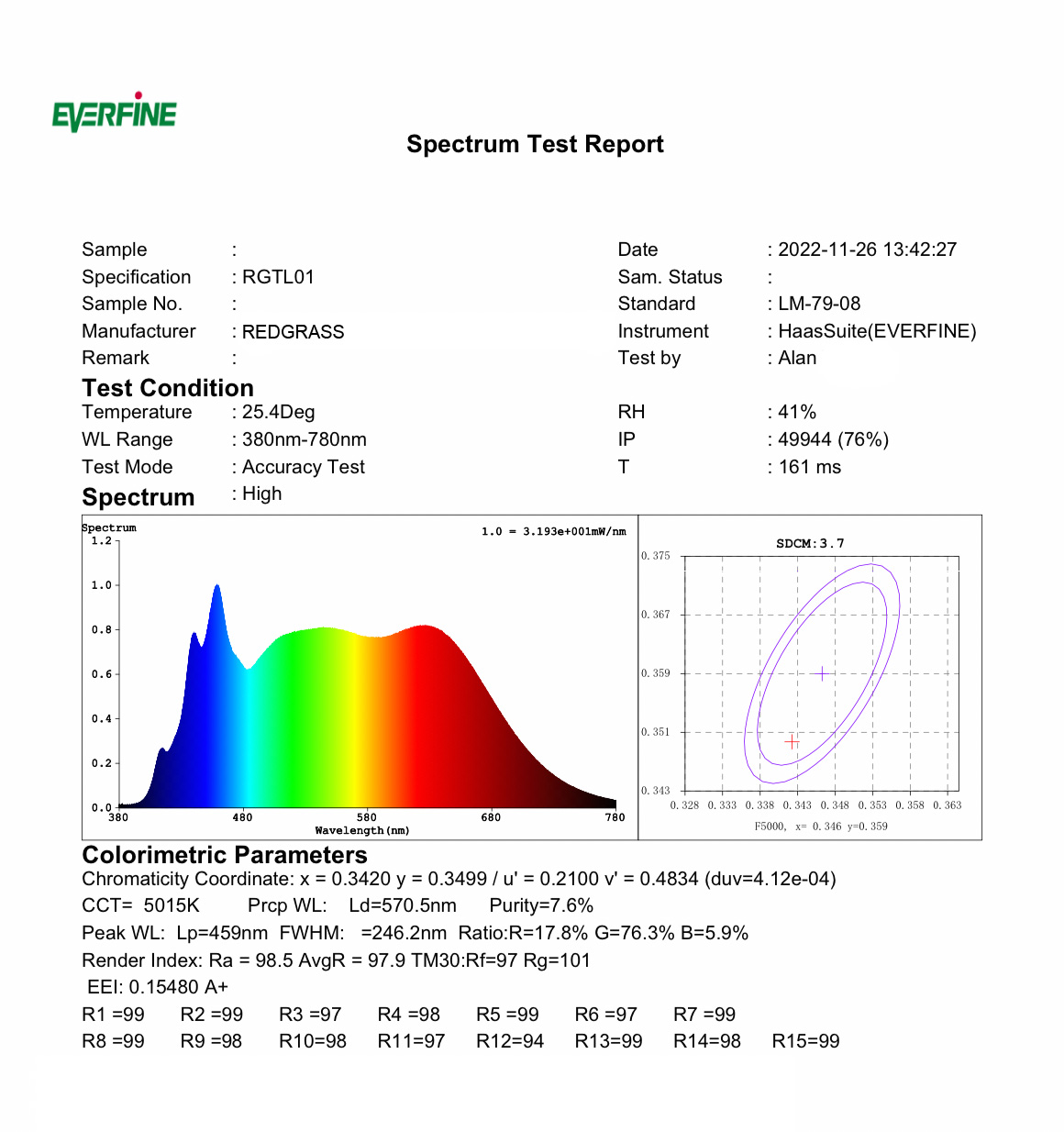Click the FWHM =246.2nm value

pyautogui.click(x=363, y=933)
